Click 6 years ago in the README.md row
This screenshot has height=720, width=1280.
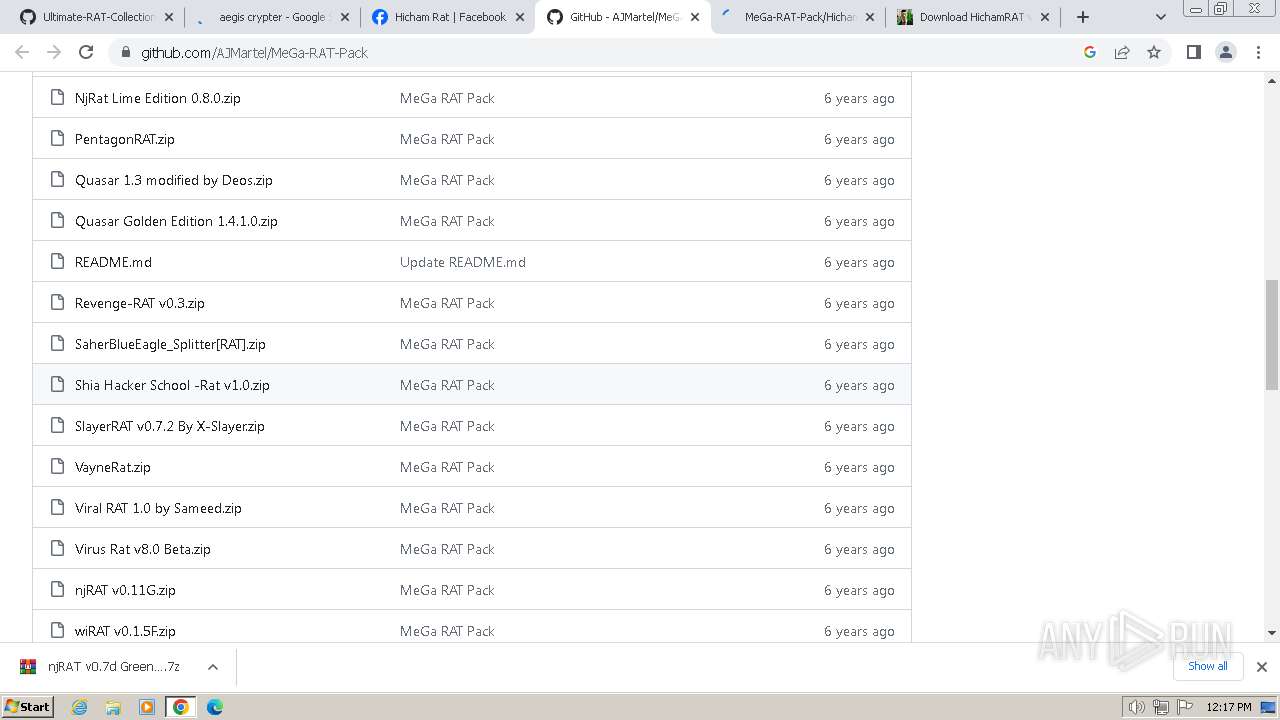pyautogui.click(x=859, y=262)
